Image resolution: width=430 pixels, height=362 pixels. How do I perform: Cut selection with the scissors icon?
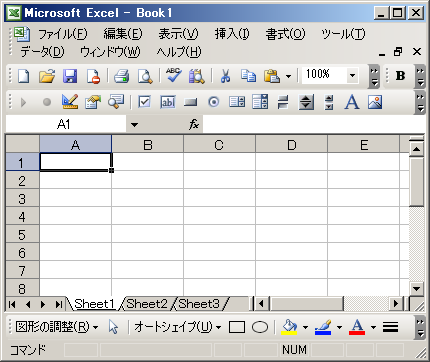click(x=226, y=76)
